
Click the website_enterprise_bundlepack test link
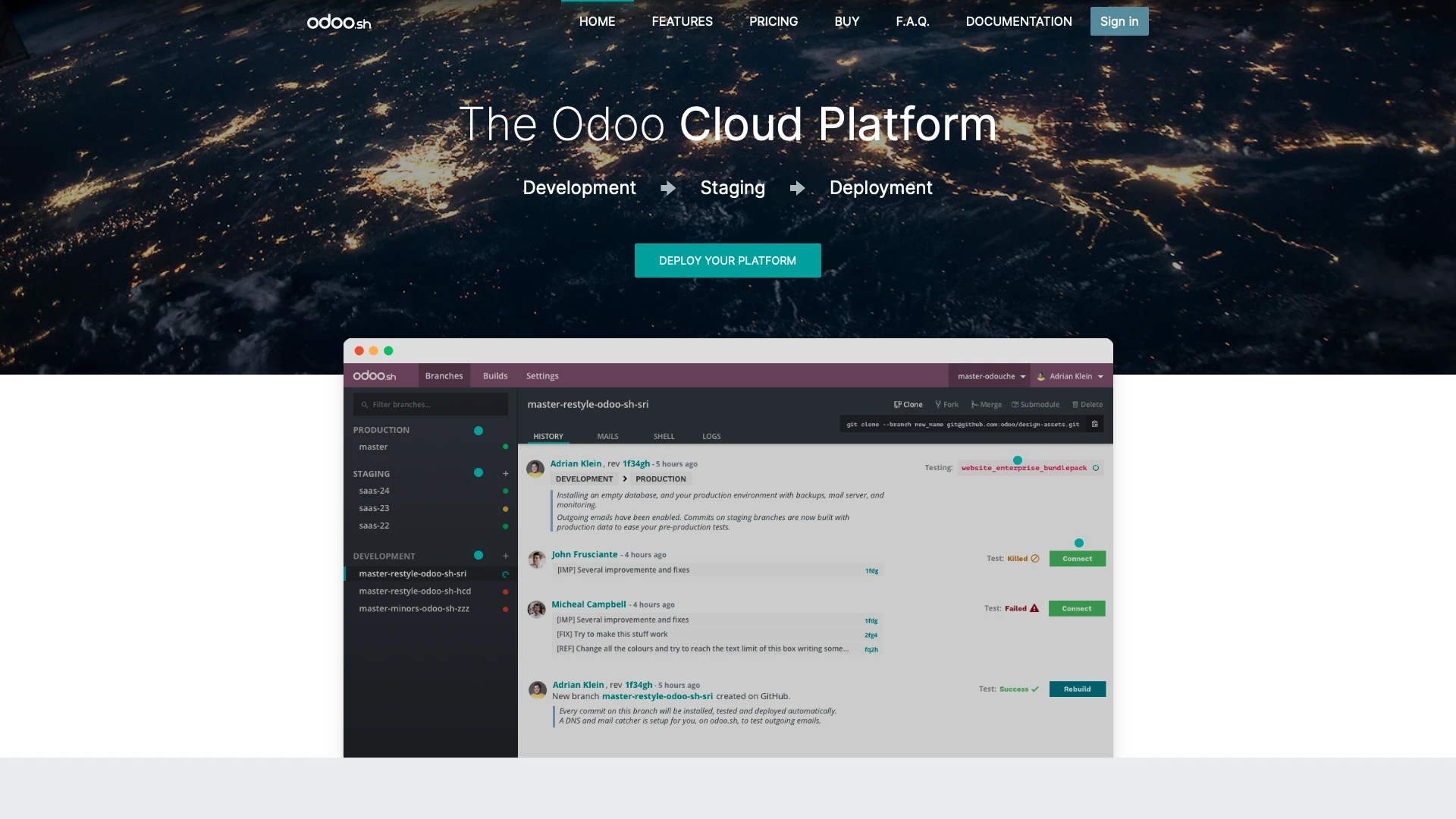(1022, 468)
